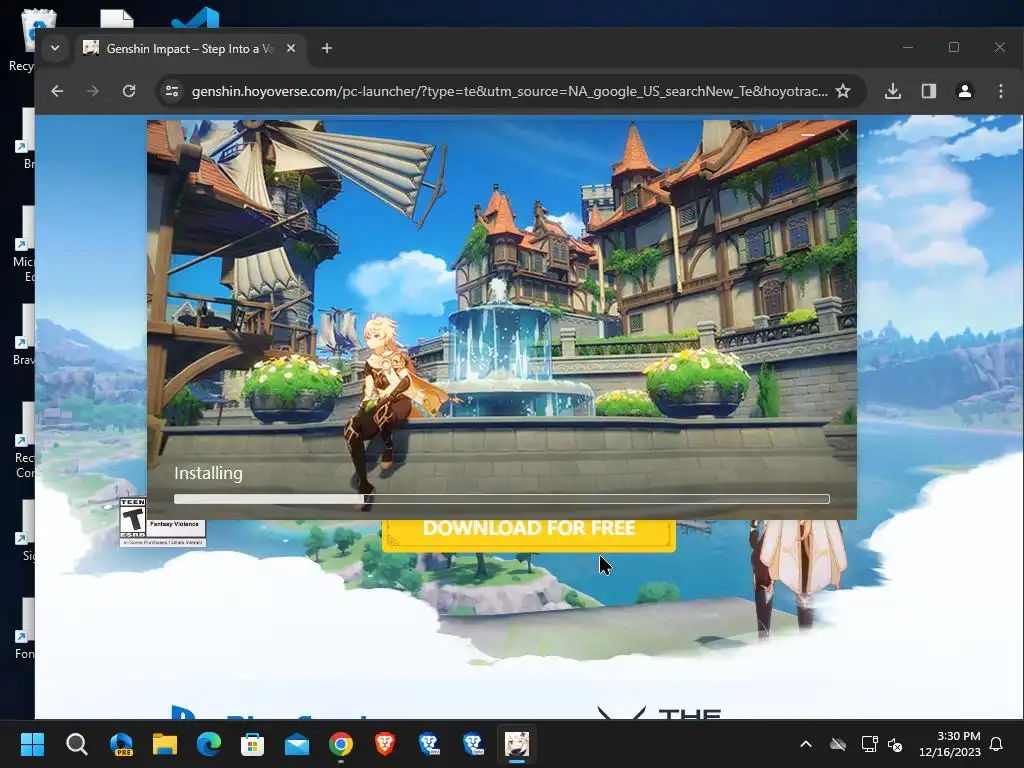The image size is (1024, 768).
Task: Open Microsoft Store from the taskbar
Action: point(252,744)
